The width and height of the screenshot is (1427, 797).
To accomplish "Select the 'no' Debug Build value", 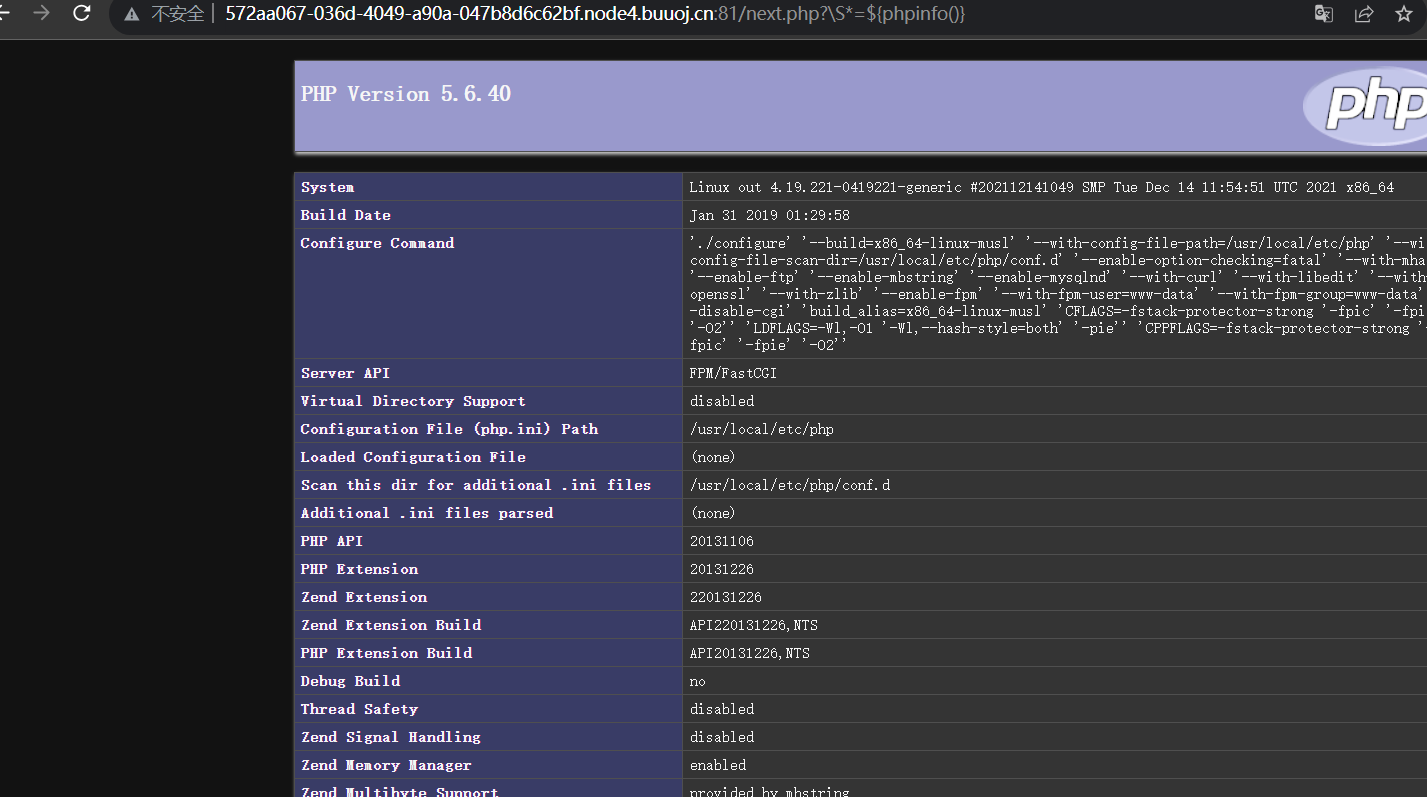I will click(698, 681).
